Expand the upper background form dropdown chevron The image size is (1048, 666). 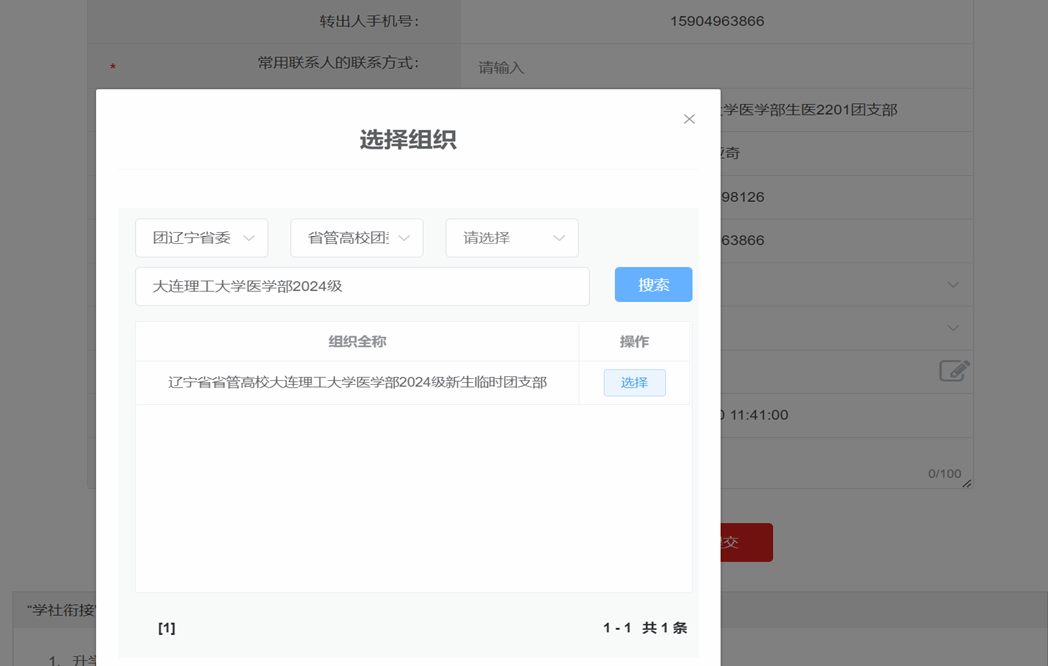coord(953,285)
